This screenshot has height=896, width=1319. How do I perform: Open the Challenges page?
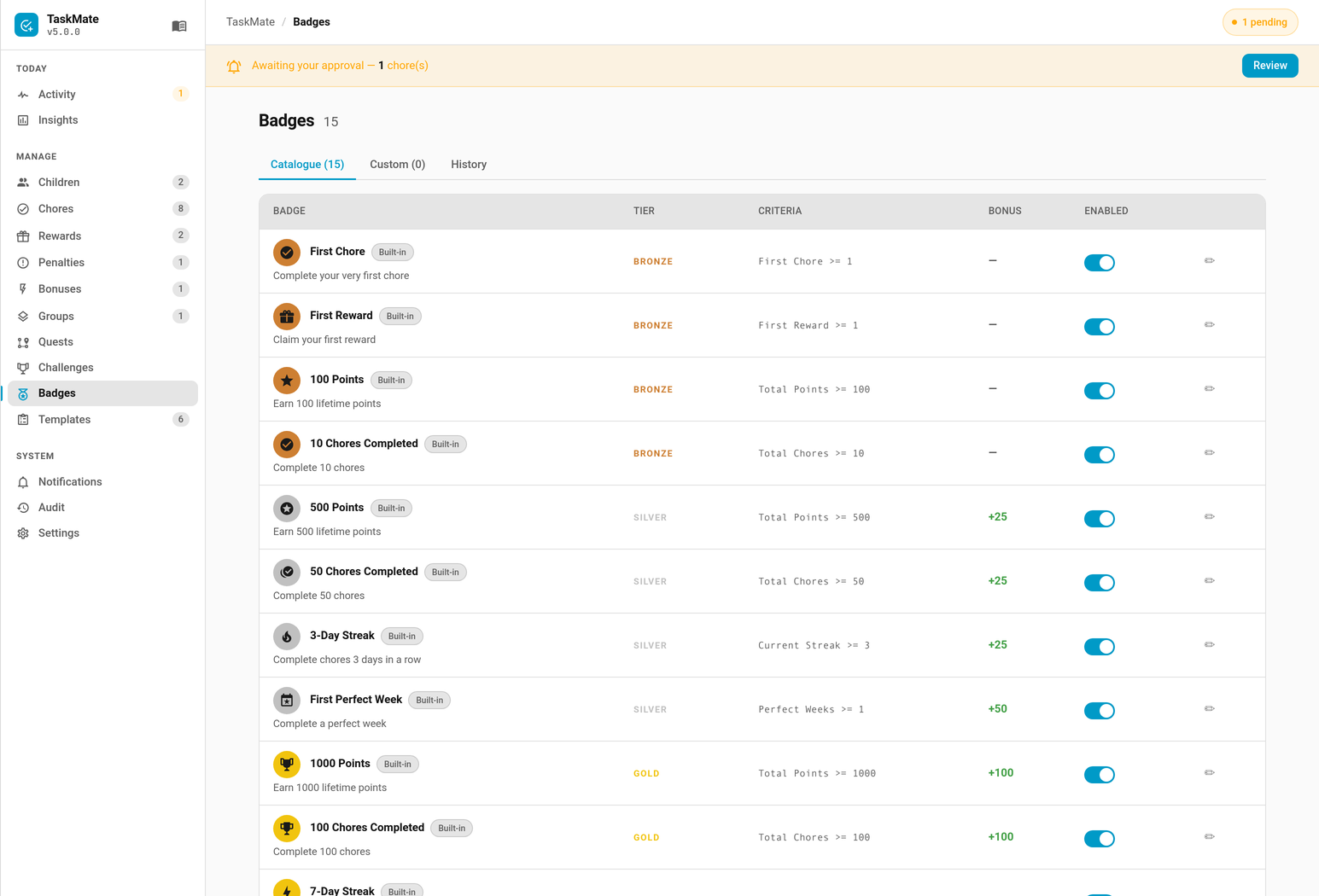pos(102,368)
